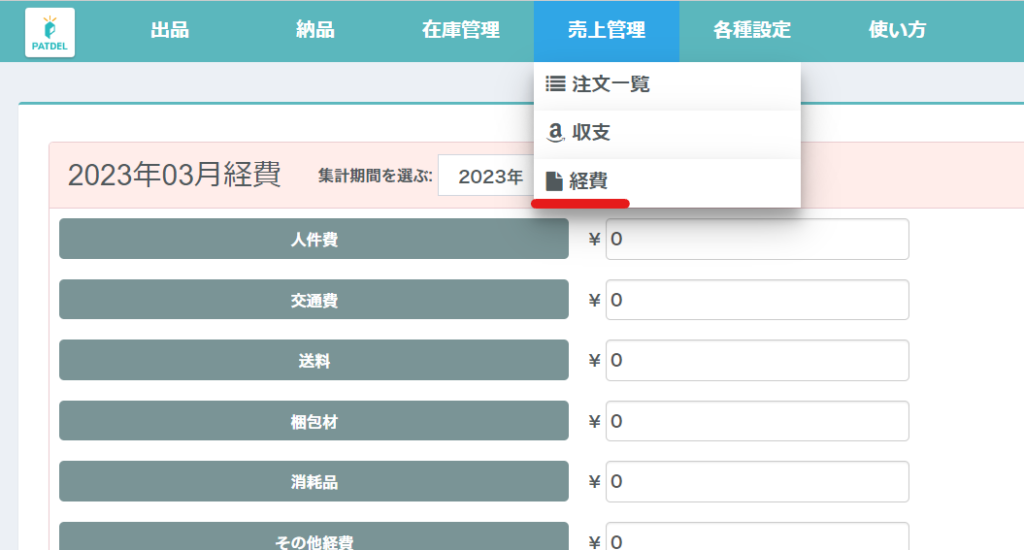Viewport: 1024px width, 550px height.
Task: Click the 交通費 category button
Action: 314,300
